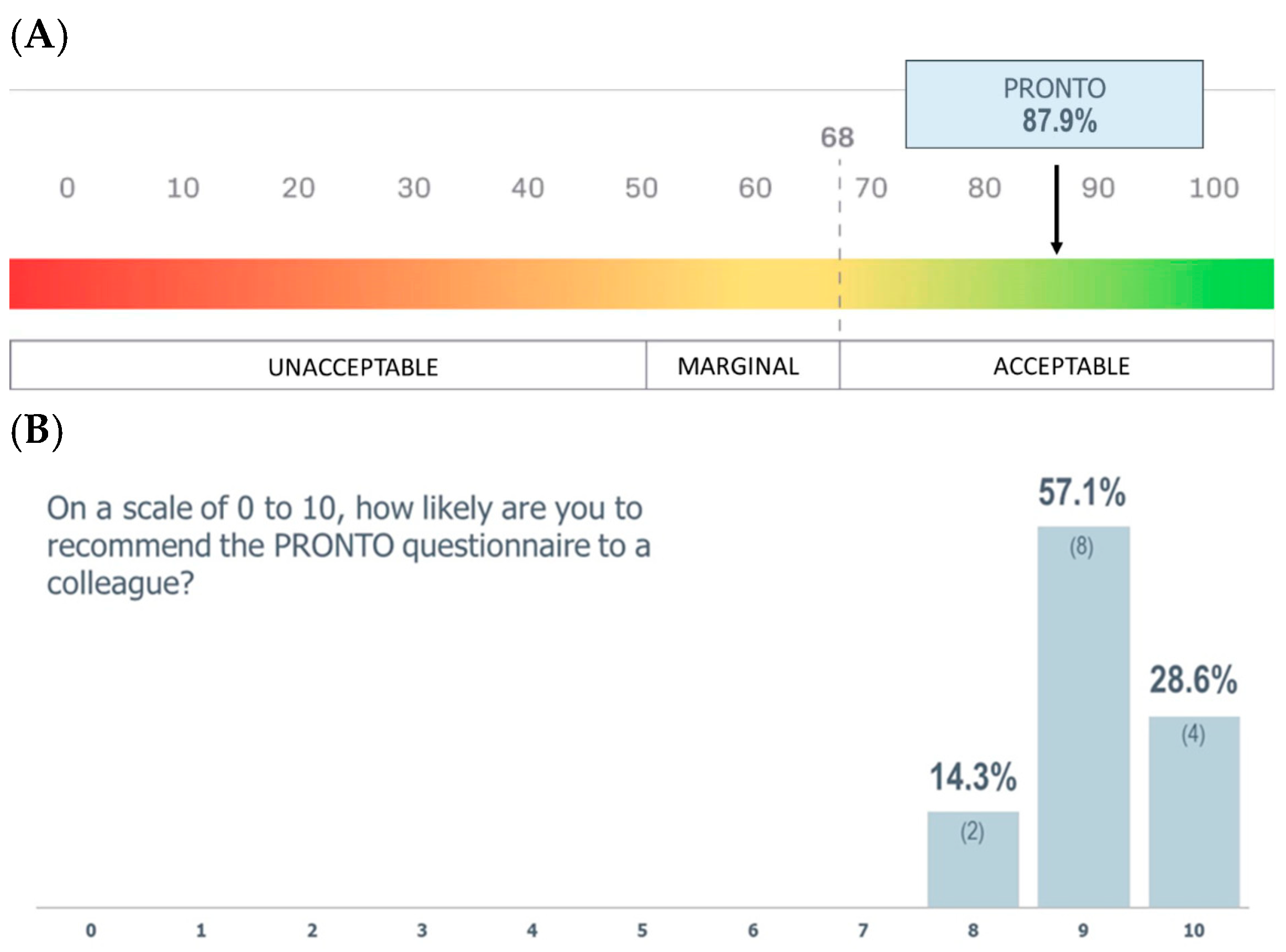Click the PRONTO 87.9% score box
This screenshot has width=1286, height=952.
(1053, 104)
